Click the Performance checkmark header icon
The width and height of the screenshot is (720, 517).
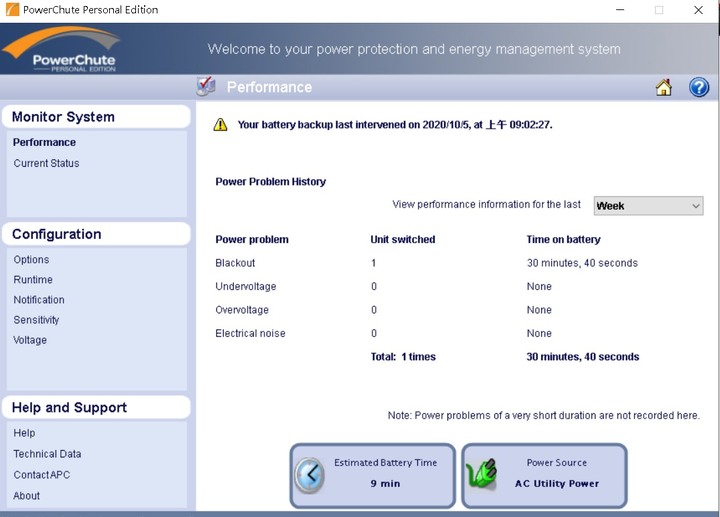tap(206, 86)
